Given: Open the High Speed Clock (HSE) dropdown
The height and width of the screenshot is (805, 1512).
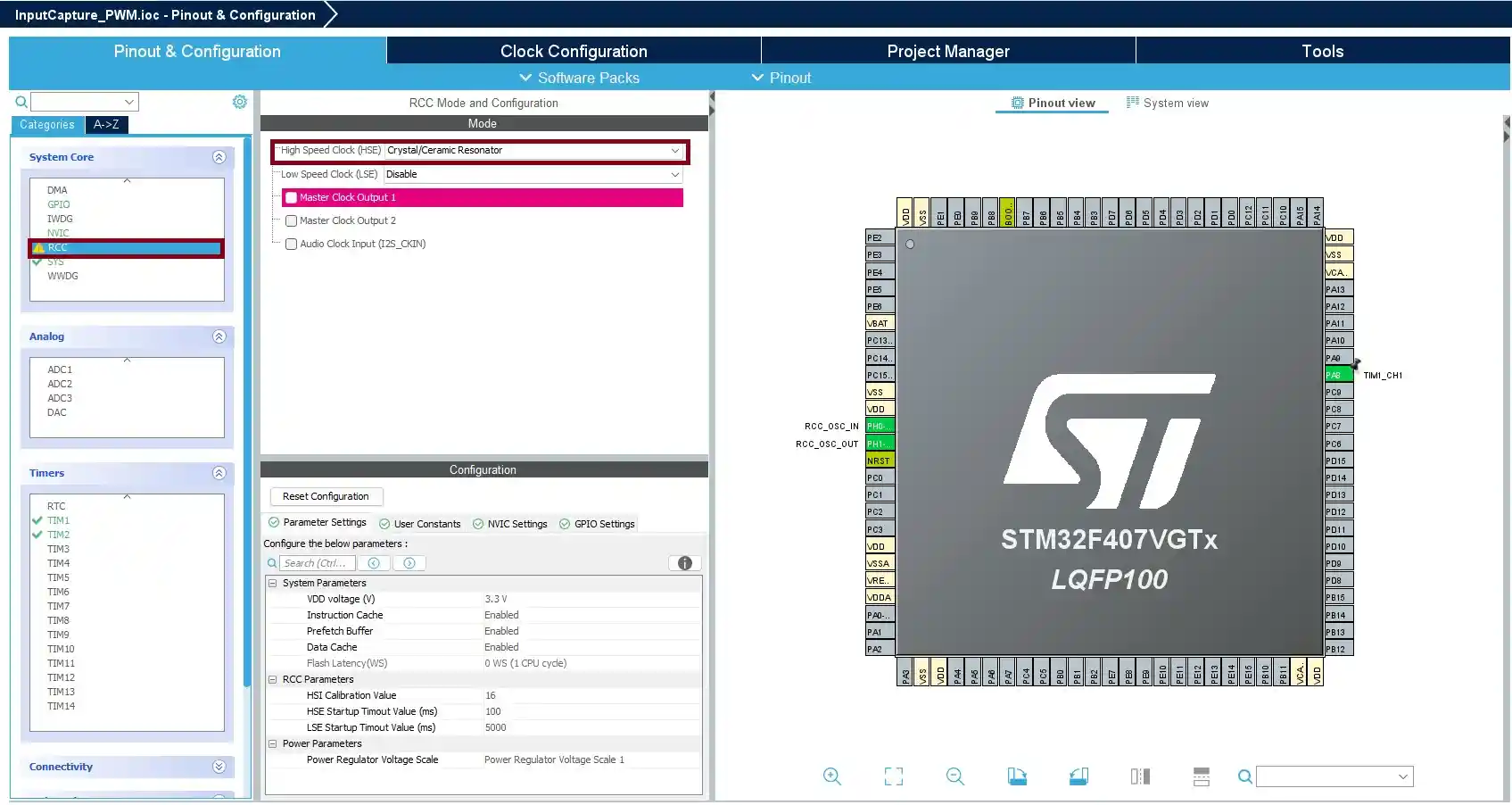Looking at the screenshot, I should point(534,151).
